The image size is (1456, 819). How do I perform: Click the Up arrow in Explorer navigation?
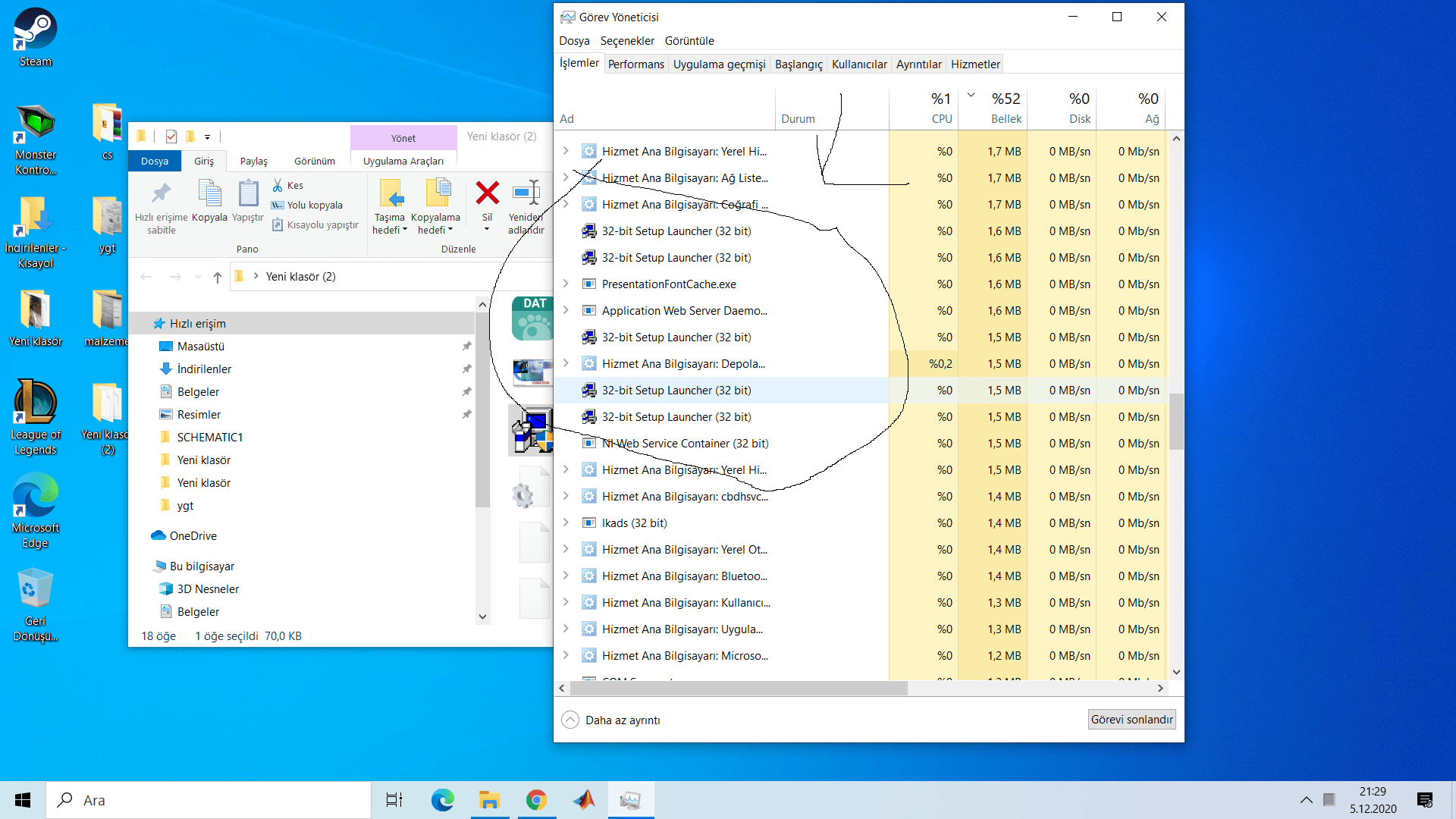pyautogui.click(x=218, y=277)
